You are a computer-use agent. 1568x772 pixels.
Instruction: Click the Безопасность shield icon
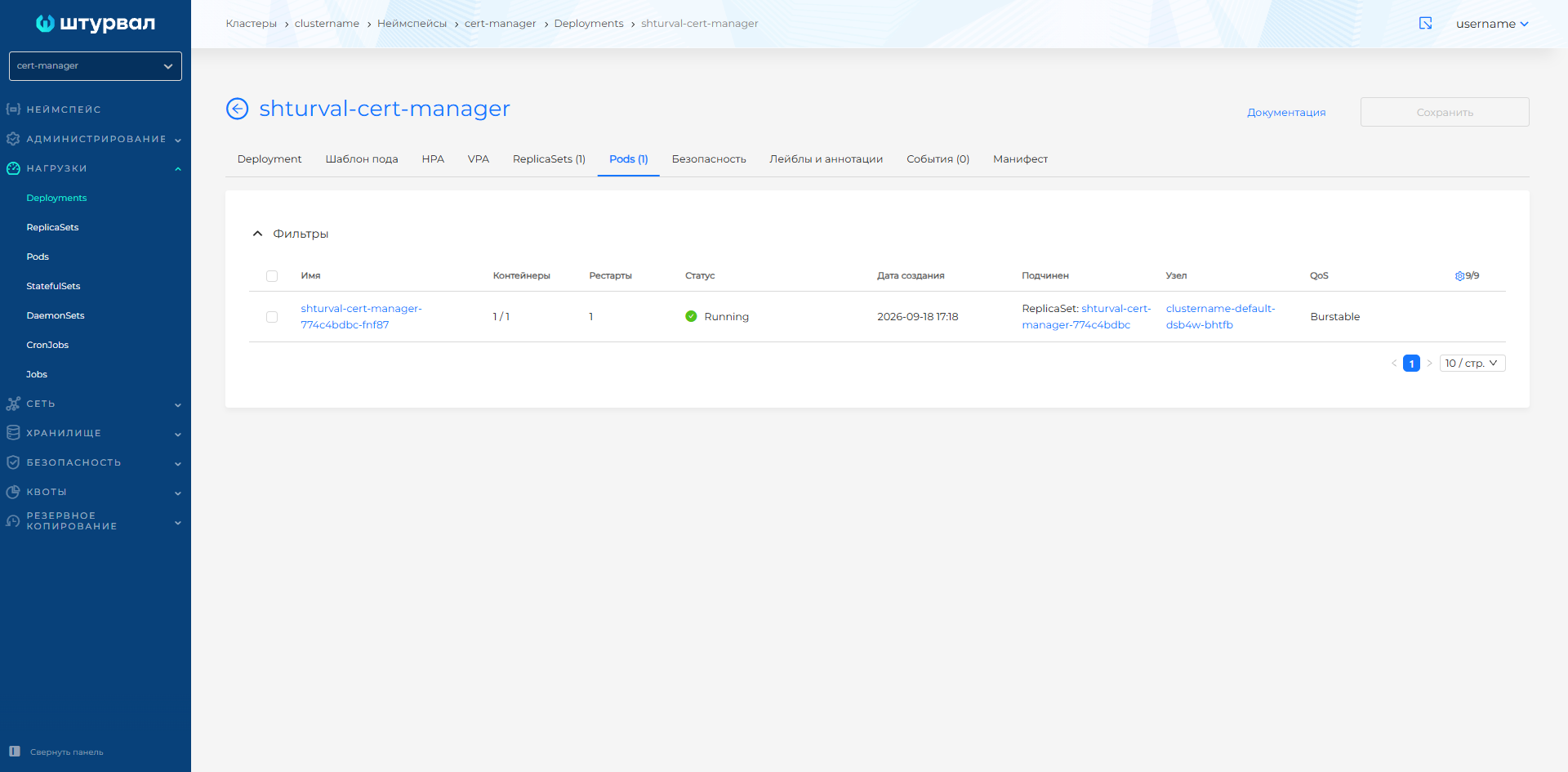pos(13,462)
